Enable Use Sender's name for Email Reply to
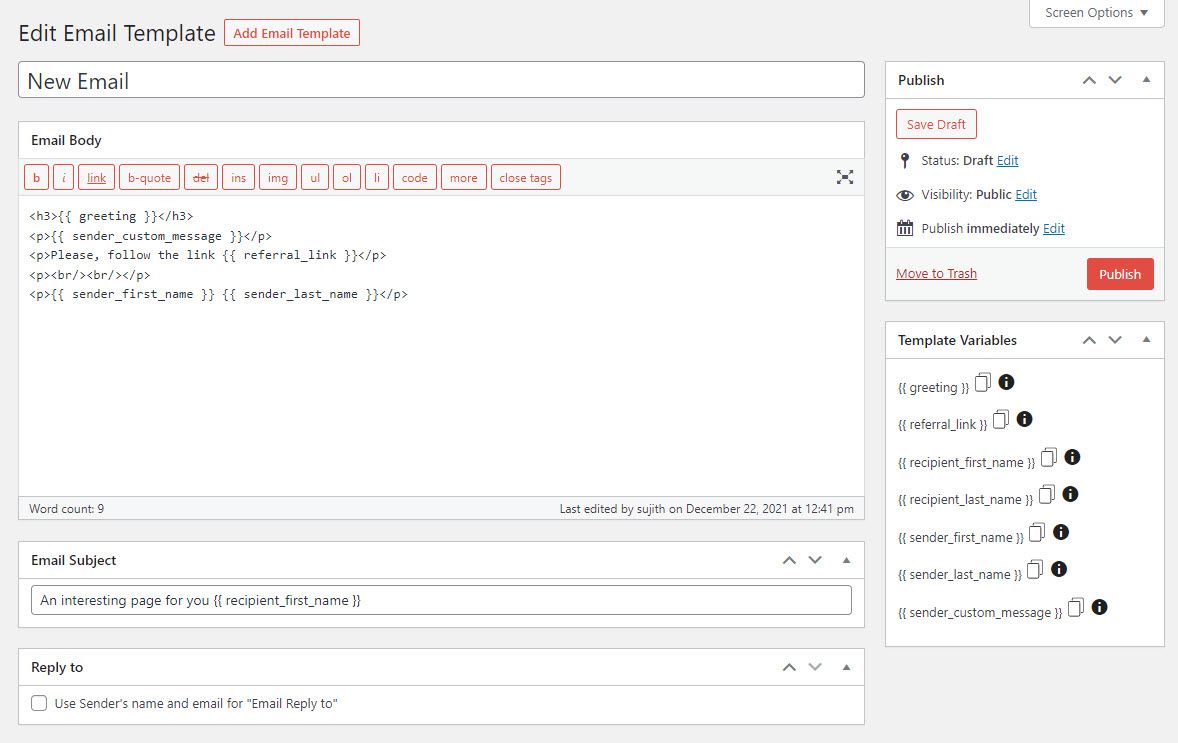Image resolution: width=1178 pixels, height=743 pixels. (38, 703)
